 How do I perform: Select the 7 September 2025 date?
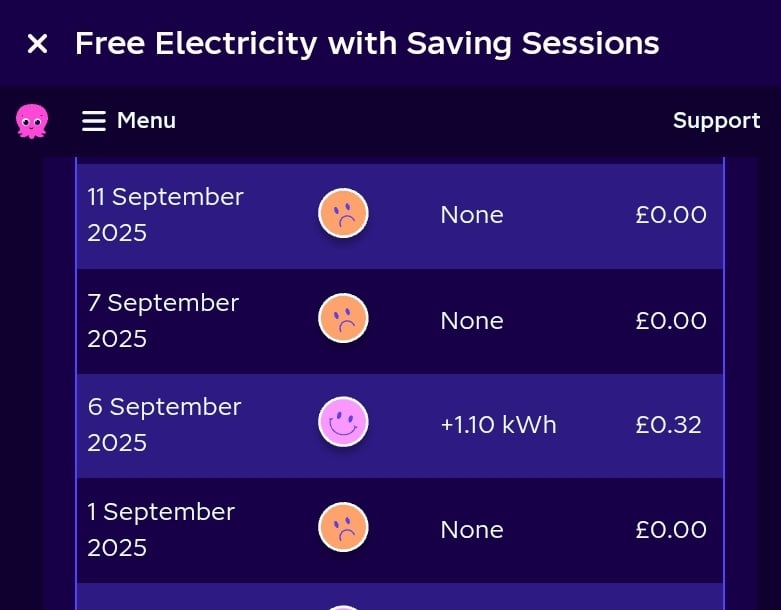pyautogui.click(x=163, y=320)
